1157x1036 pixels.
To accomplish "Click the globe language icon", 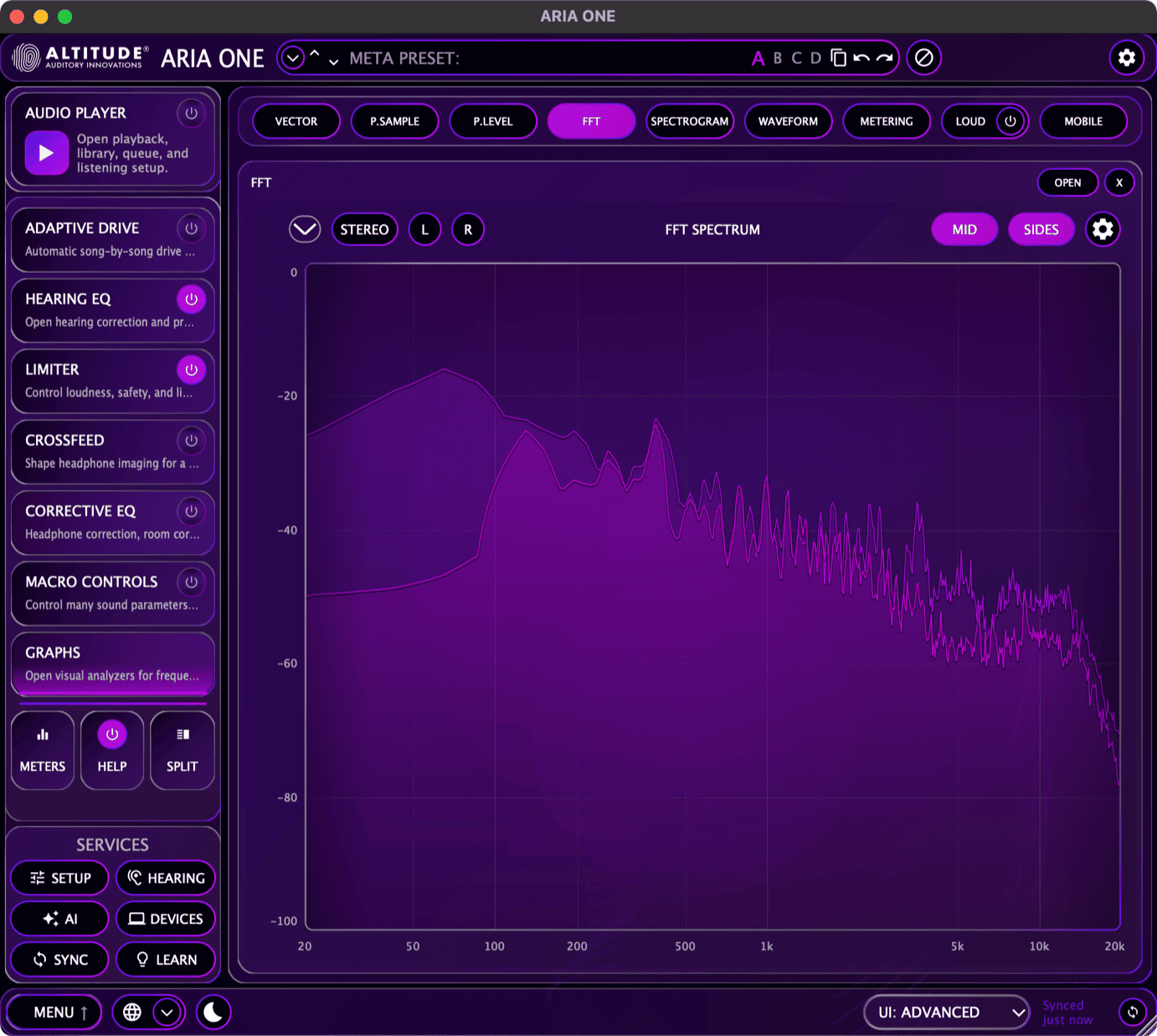I will pyautogui.click(x=132, y=1013).
